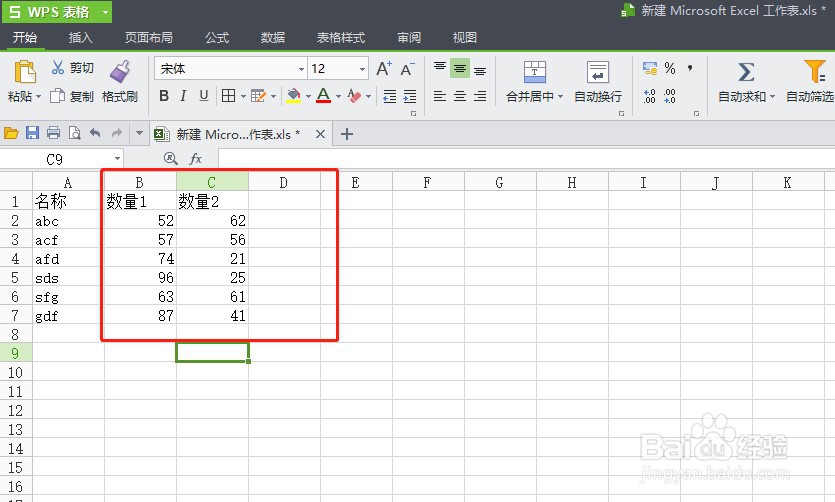Align text to top

click(x=439, y=68)
